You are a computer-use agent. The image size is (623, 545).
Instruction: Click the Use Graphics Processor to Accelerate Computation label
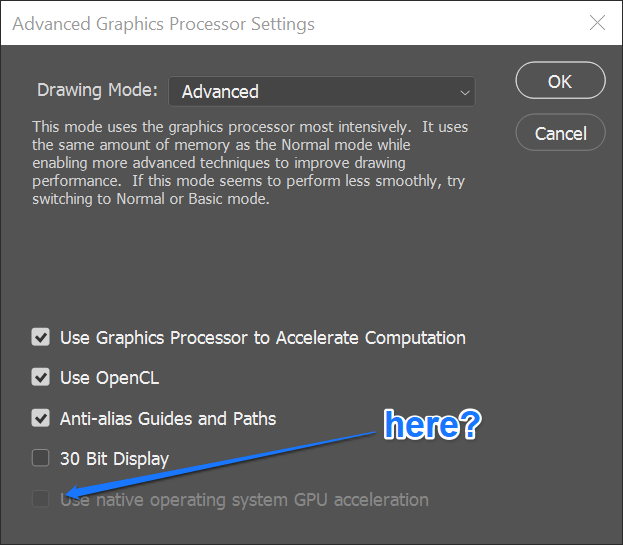tap(262, 338)
